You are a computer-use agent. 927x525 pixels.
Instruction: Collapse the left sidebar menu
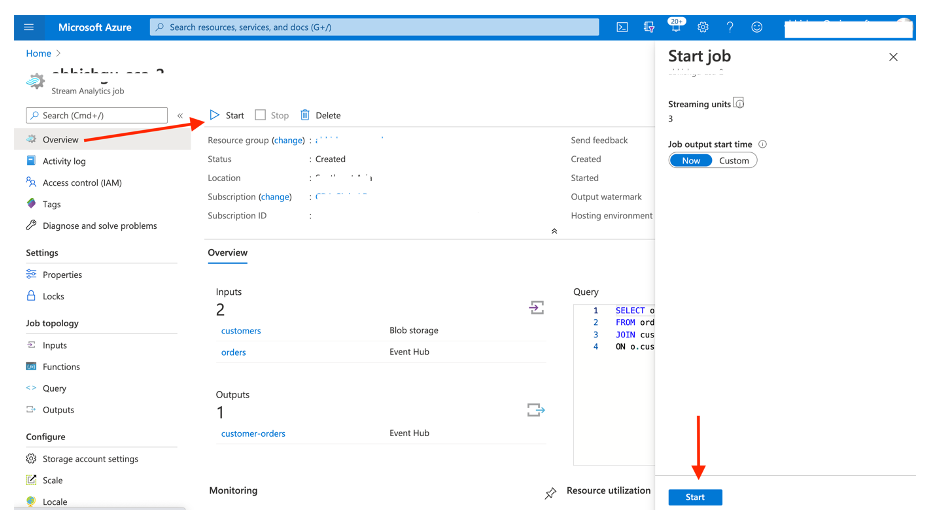tap(180, 116)
